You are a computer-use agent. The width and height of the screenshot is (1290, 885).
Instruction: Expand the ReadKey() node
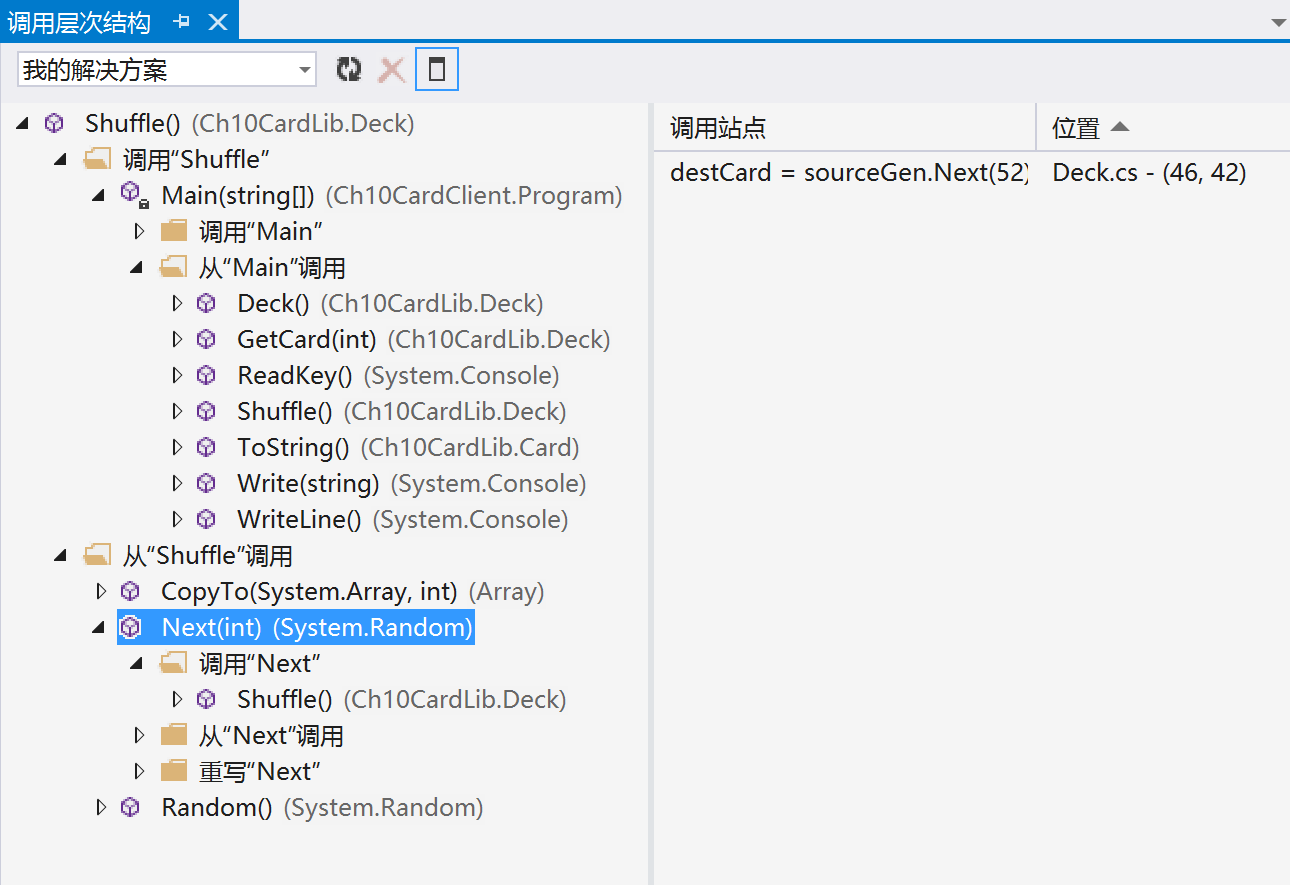tap(177, 375)
